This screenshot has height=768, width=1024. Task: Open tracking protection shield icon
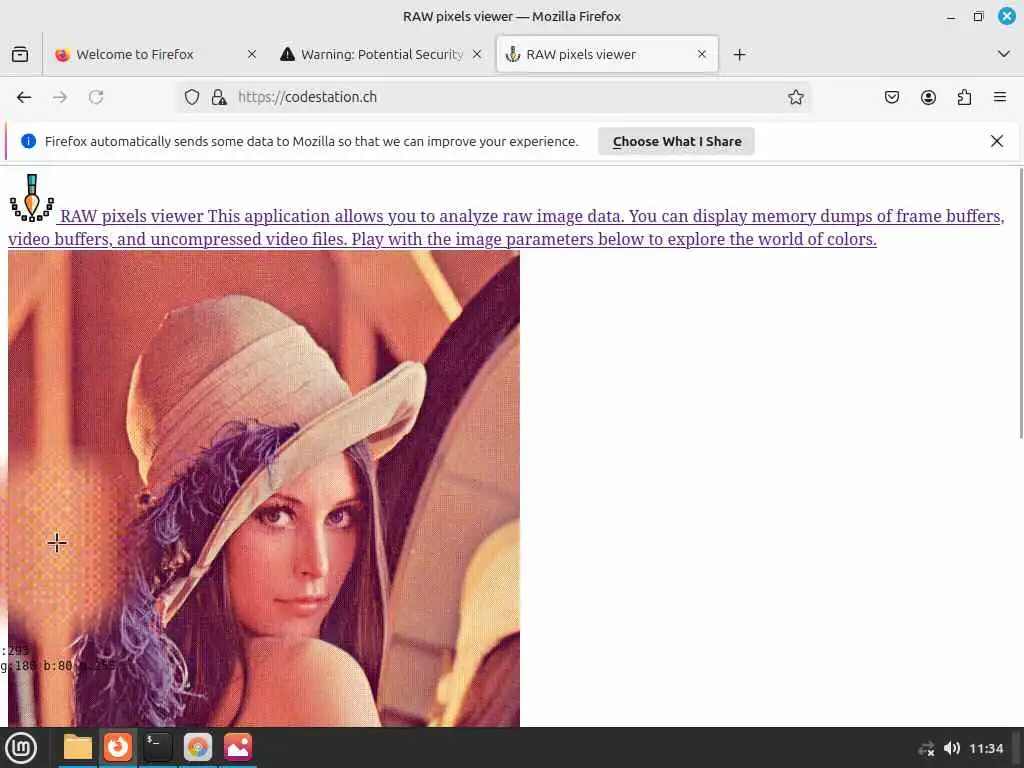pos(191,97)
